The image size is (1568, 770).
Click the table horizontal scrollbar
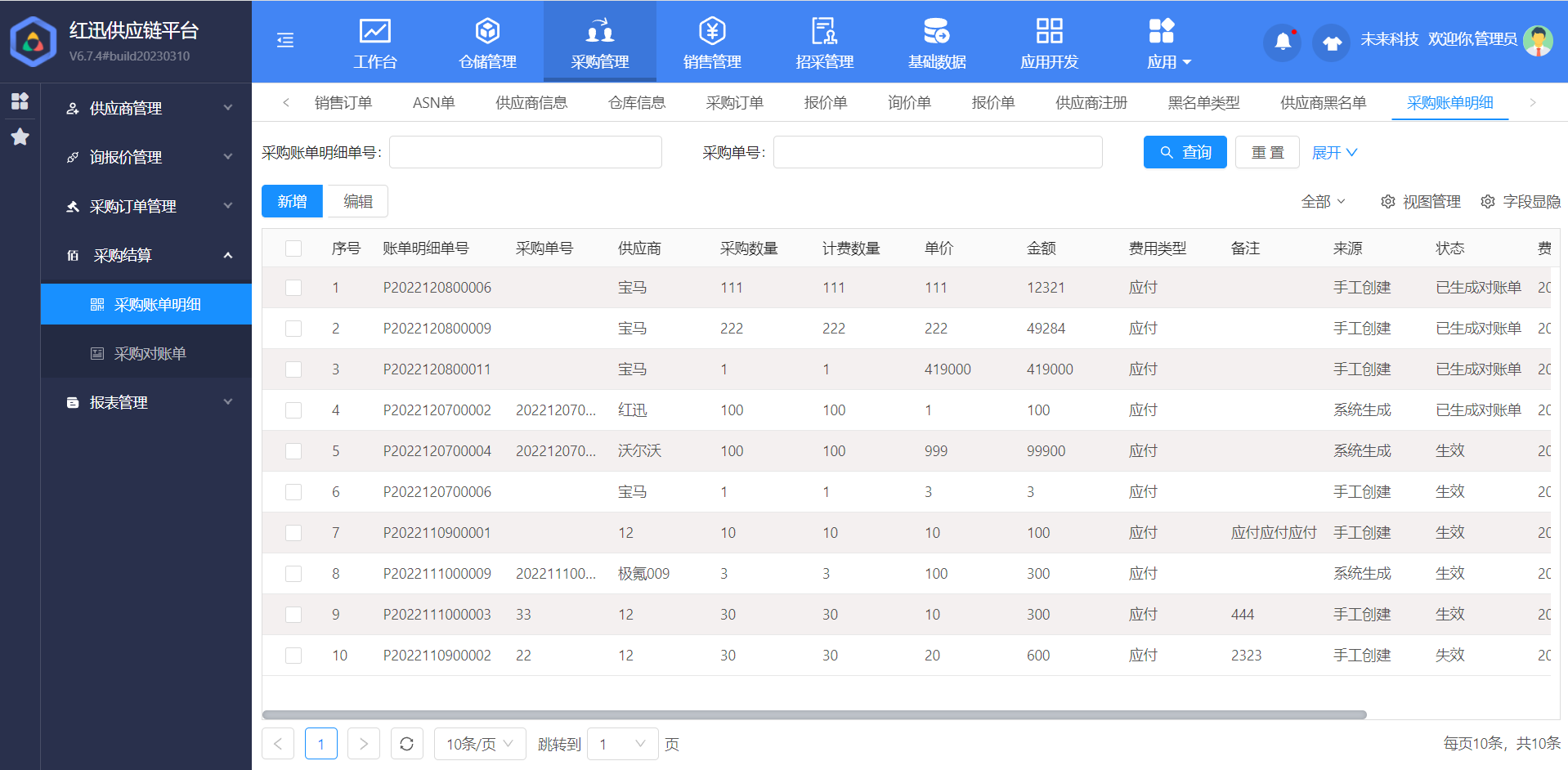coord(814,714)
